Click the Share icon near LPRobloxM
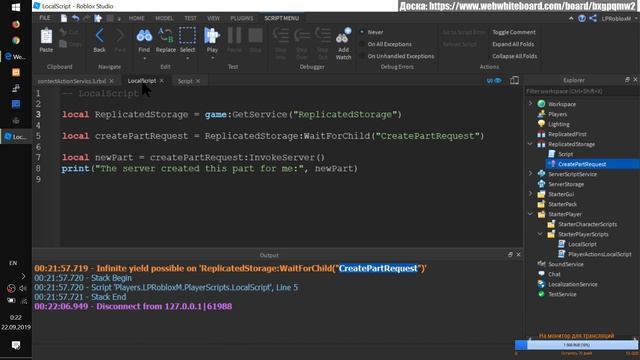The image size is (640, 360). (x=593, y=18)
